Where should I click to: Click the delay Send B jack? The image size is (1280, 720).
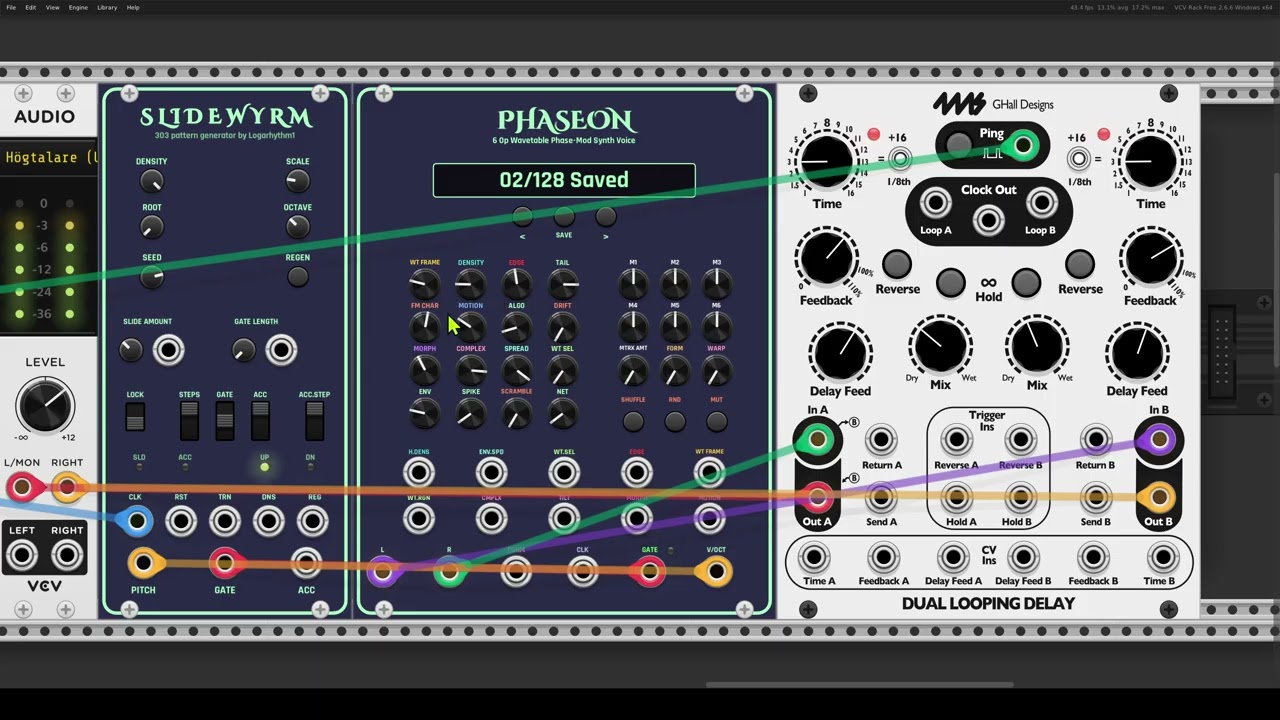1096,497
